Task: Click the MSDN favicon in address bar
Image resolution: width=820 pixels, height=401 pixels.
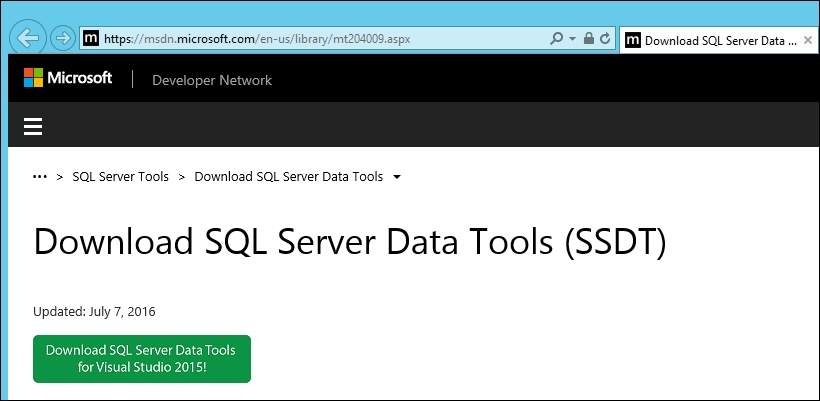Action: 91,39
